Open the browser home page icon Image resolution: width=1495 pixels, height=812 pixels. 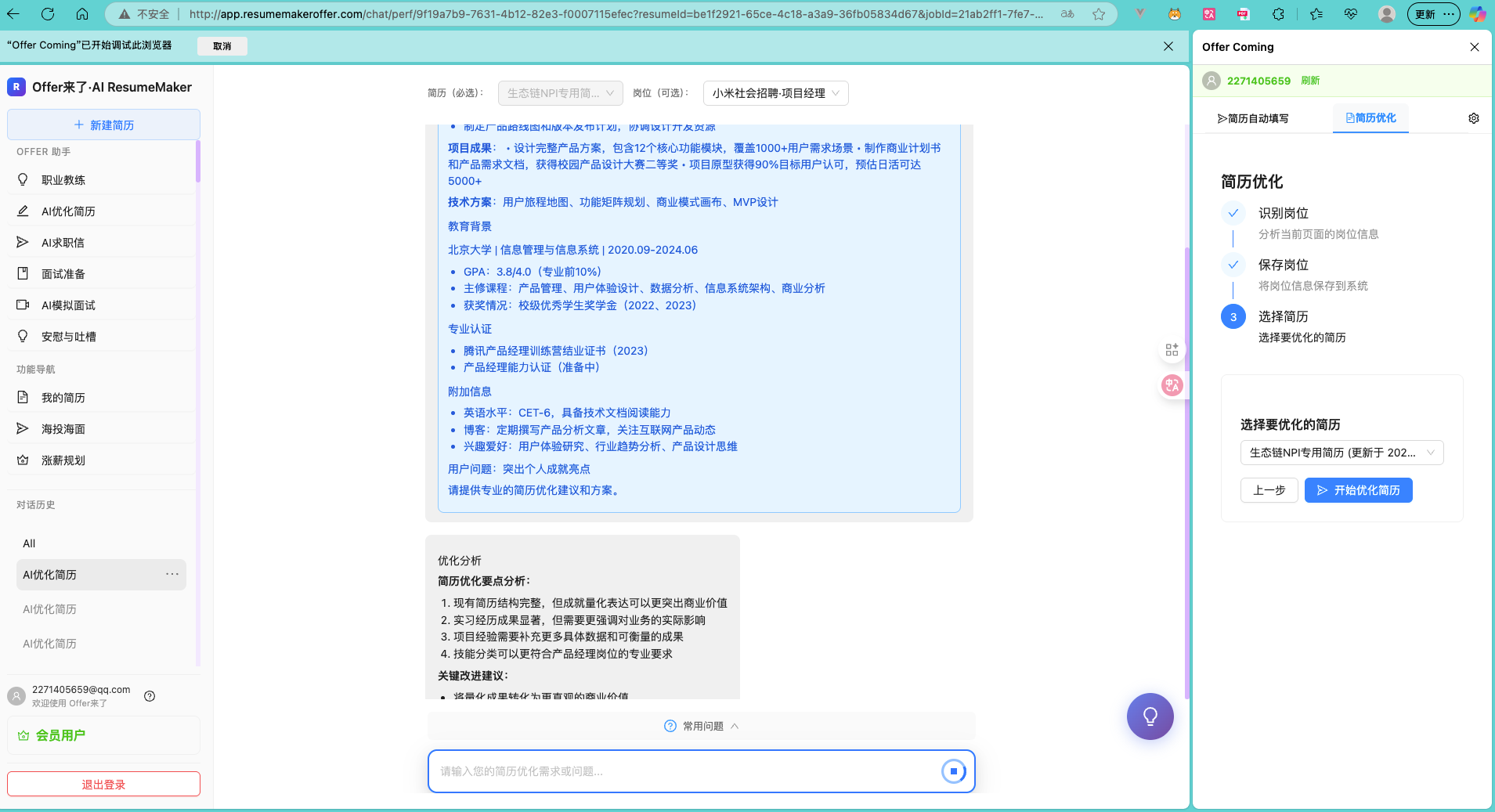pyautogui.click(x=82, y=14)
